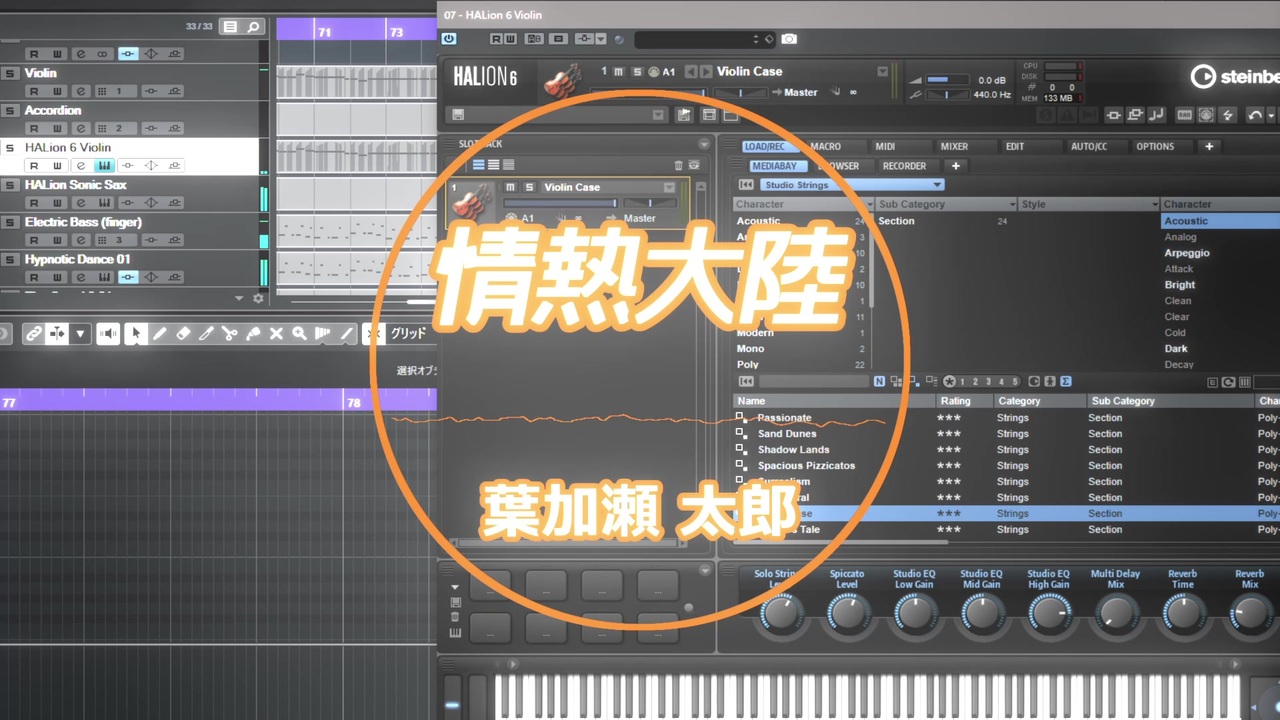Pick the Split scissors tool
The height and width of the screenshot is (720, 1280).
click(x=229, y=334)
